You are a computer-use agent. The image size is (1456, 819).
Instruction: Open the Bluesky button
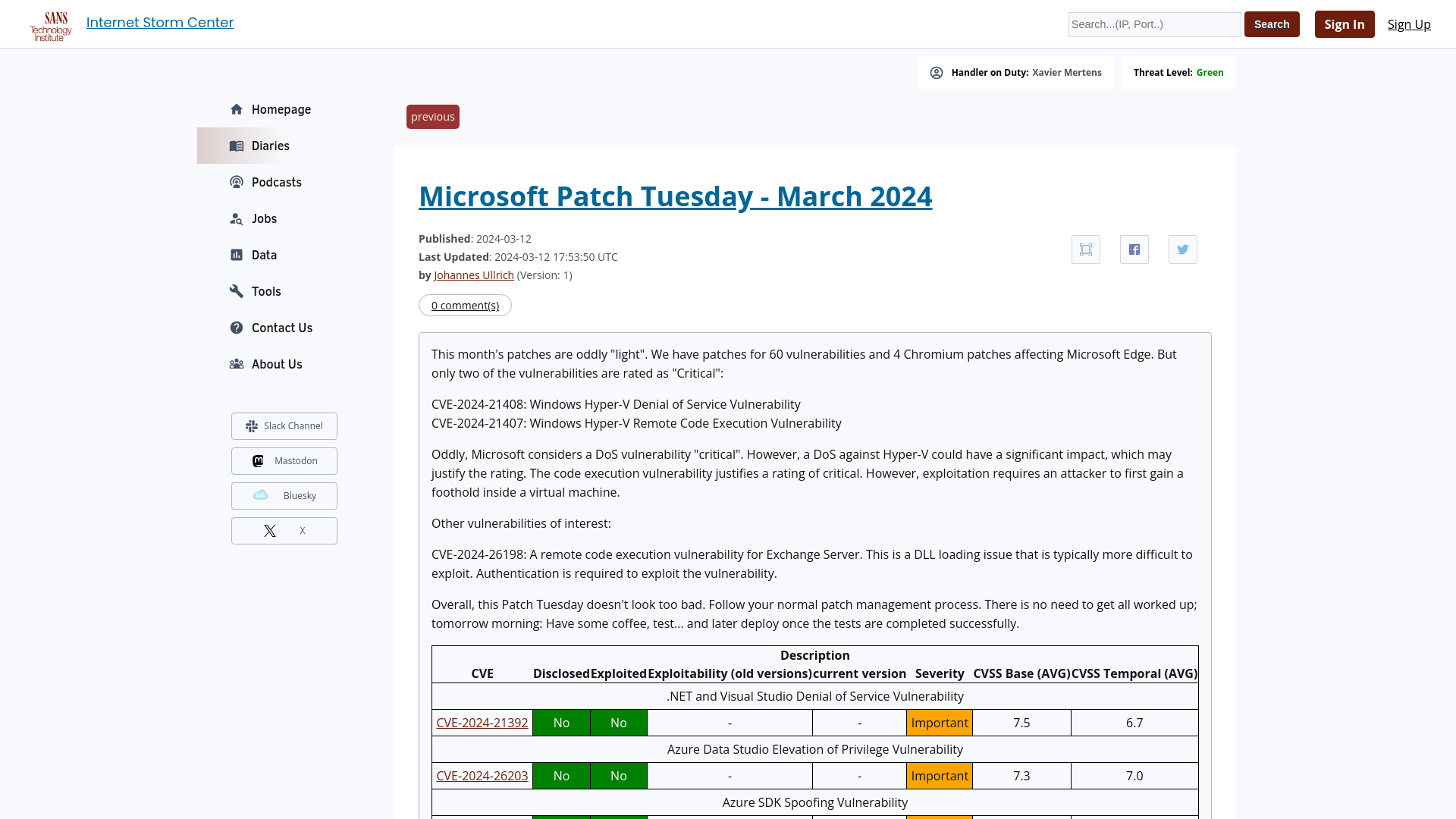point(284,496)
